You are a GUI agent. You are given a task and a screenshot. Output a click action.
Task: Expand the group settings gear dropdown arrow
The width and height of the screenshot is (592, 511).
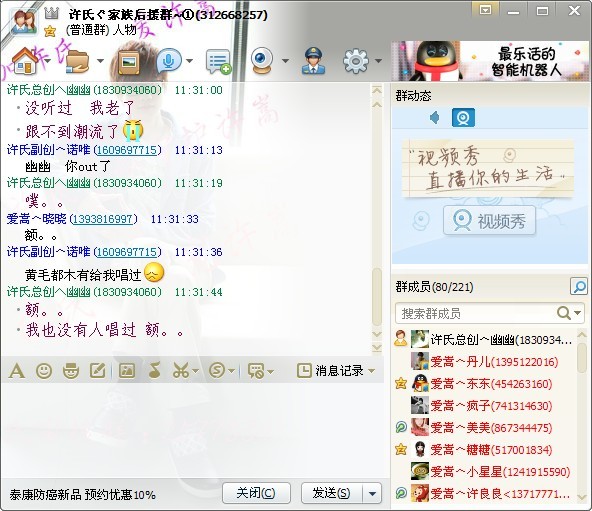[378, 60]
